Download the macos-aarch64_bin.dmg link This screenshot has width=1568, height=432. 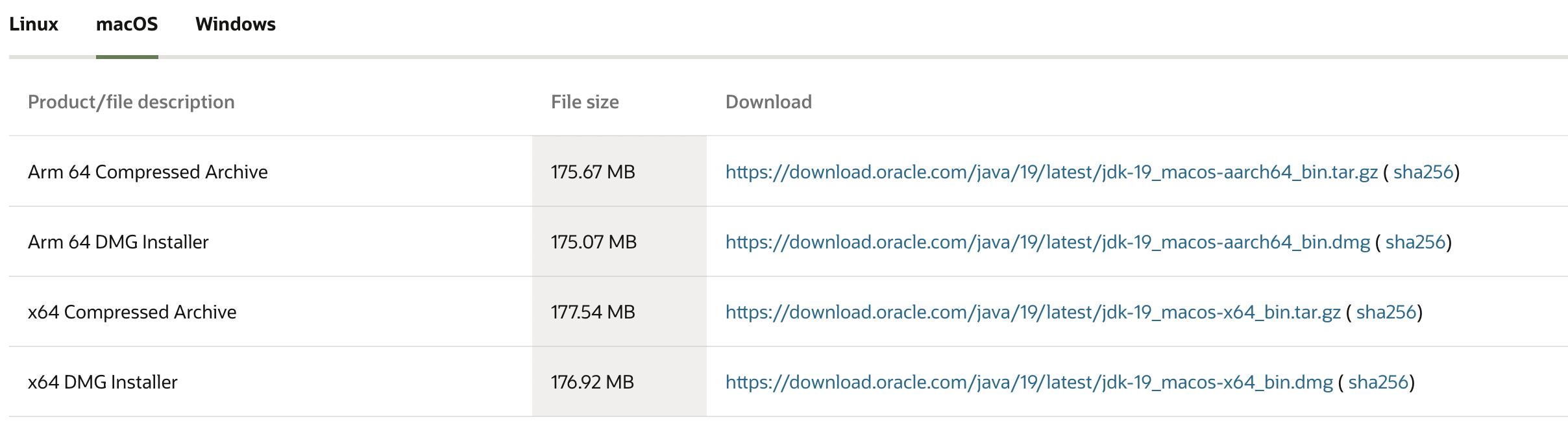point(1047,242)
